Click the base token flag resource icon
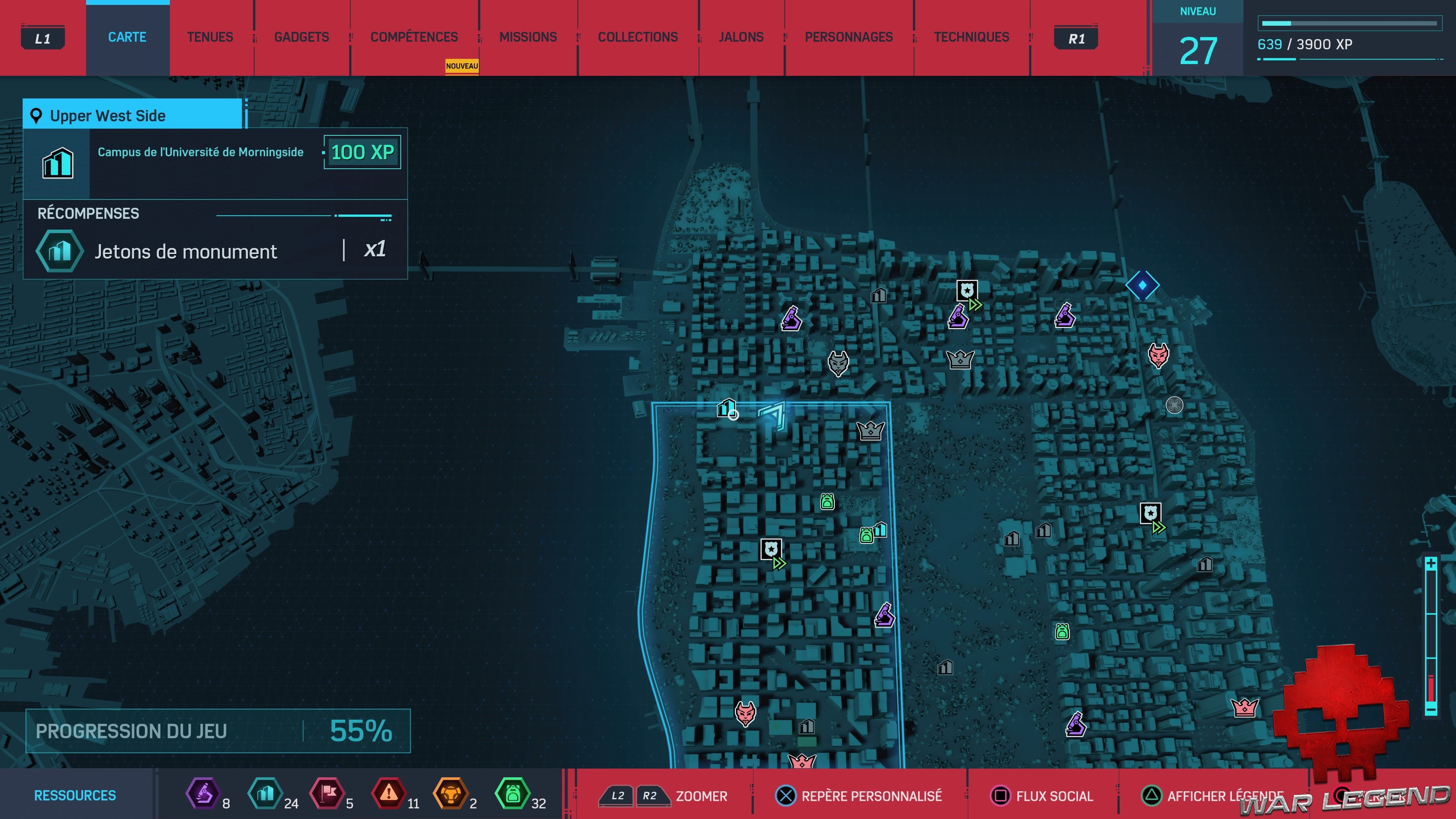1456x819 pixels. click(x=327, y=794)
